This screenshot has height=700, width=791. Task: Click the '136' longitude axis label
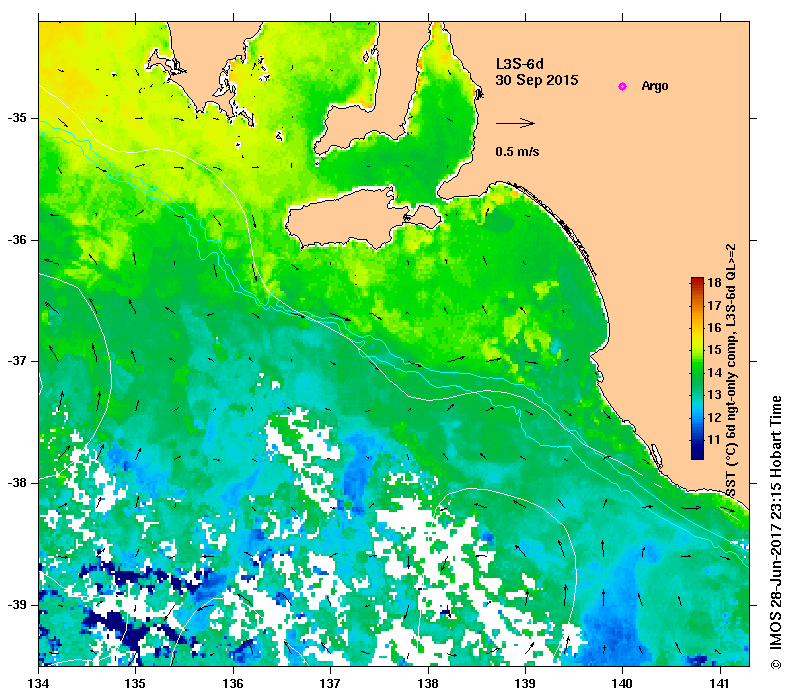233,684
